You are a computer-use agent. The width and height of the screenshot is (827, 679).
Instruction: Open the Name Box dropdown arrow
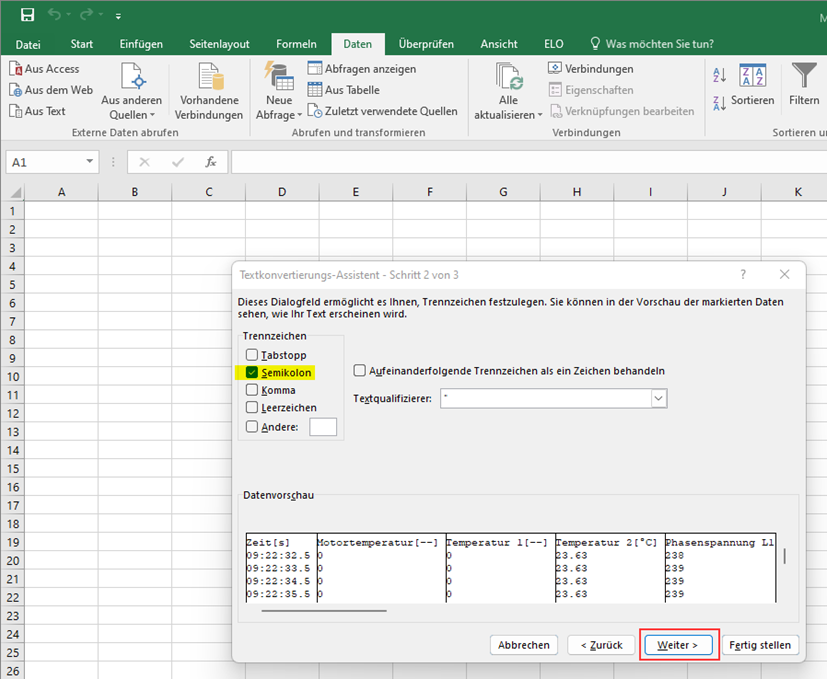tap(90, 162)
